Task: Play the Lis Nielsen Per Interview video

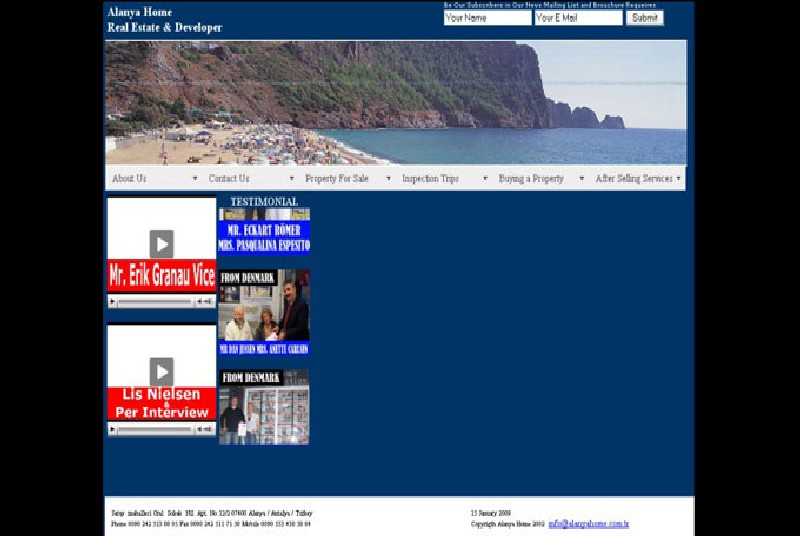Action: pyautogui.click(x=161, y=371)
